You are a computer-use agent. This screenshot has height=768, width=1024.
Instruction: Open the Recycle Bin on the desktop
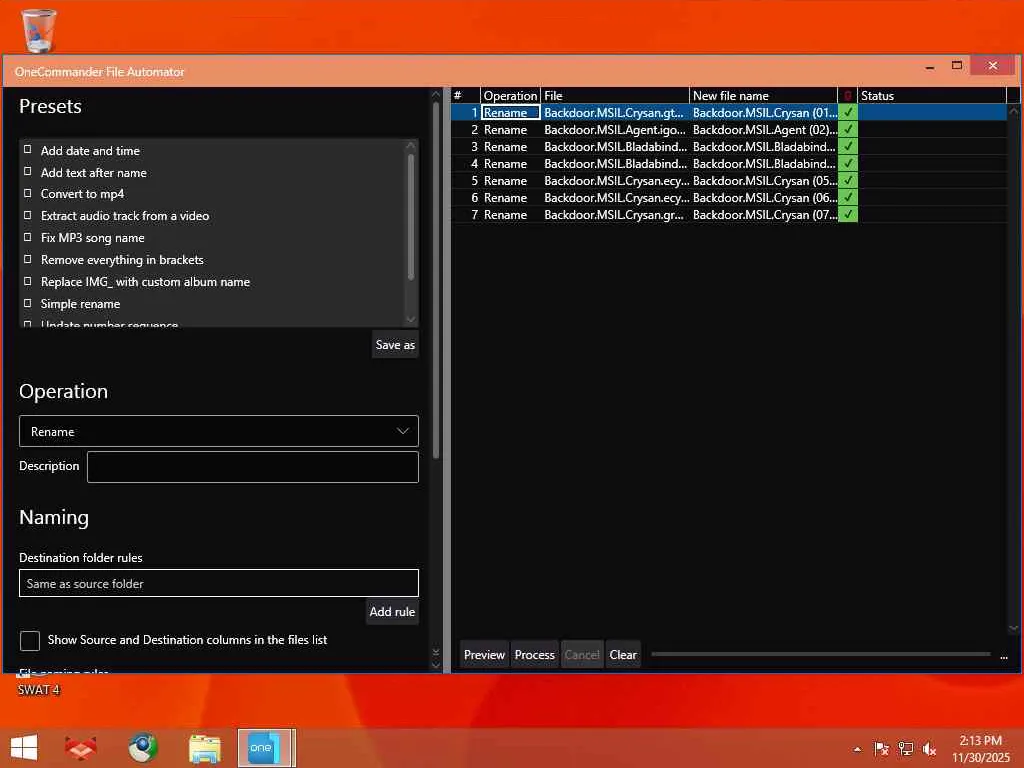39,29
